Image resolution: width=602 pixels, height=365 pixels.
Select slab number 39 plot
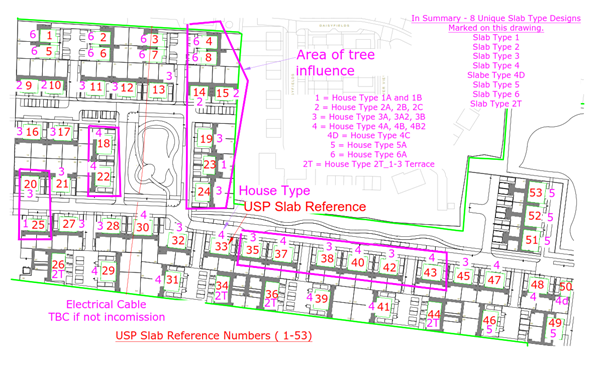point(322,298)
